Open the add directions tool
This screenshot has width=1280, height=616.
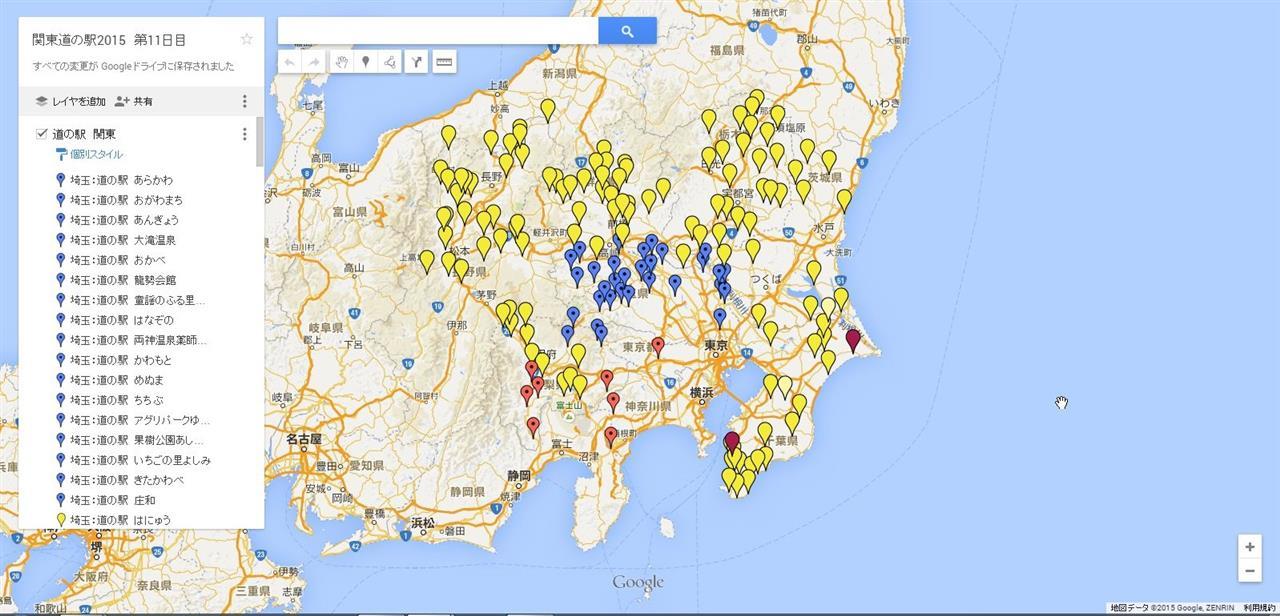click(416, 62)
